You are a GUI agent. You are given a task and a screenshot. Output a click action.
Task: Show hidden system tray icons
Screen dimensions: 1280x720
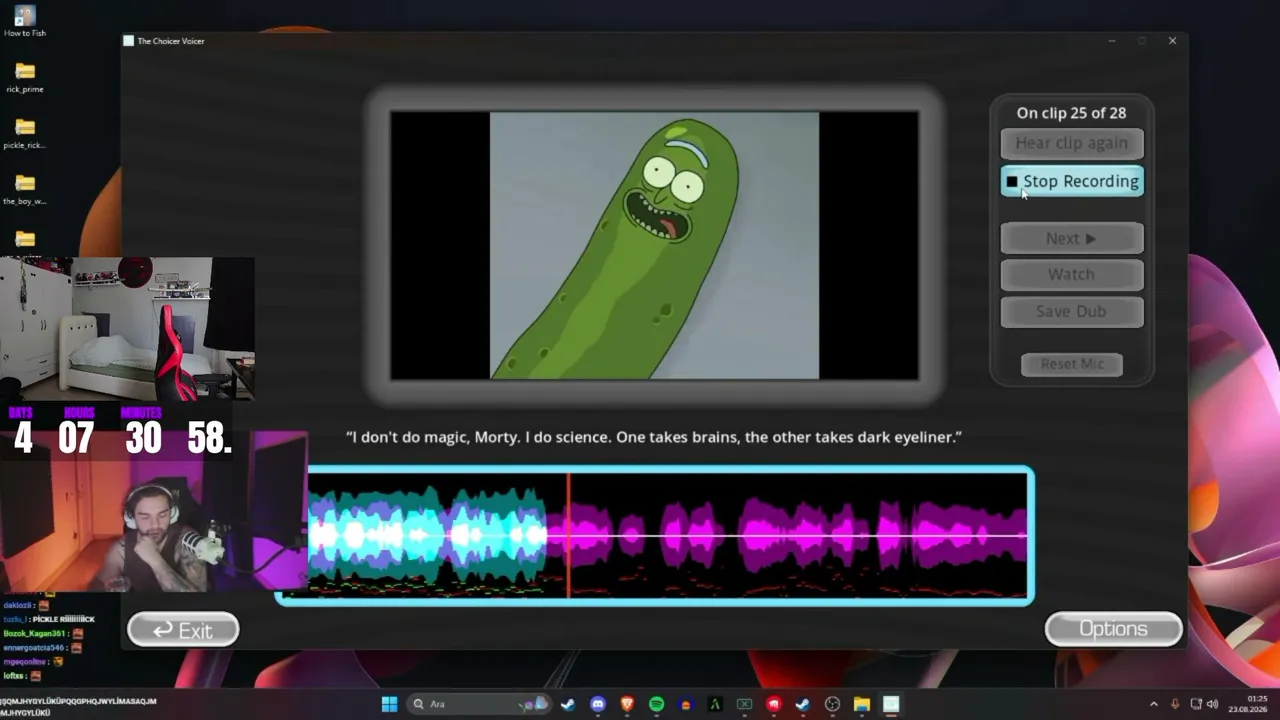point(1153,704)
